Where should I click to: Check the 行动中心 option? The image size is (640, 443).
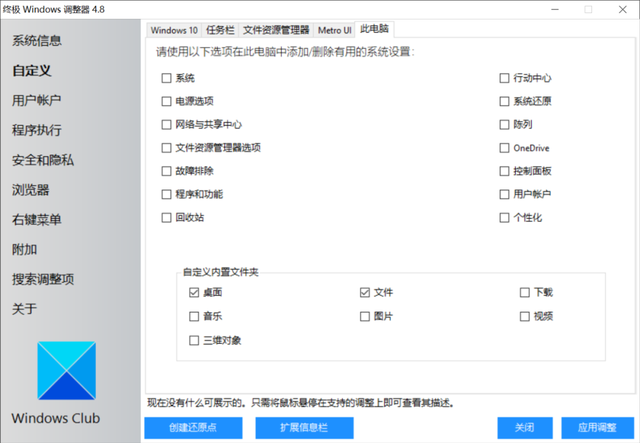click(504, 78)
